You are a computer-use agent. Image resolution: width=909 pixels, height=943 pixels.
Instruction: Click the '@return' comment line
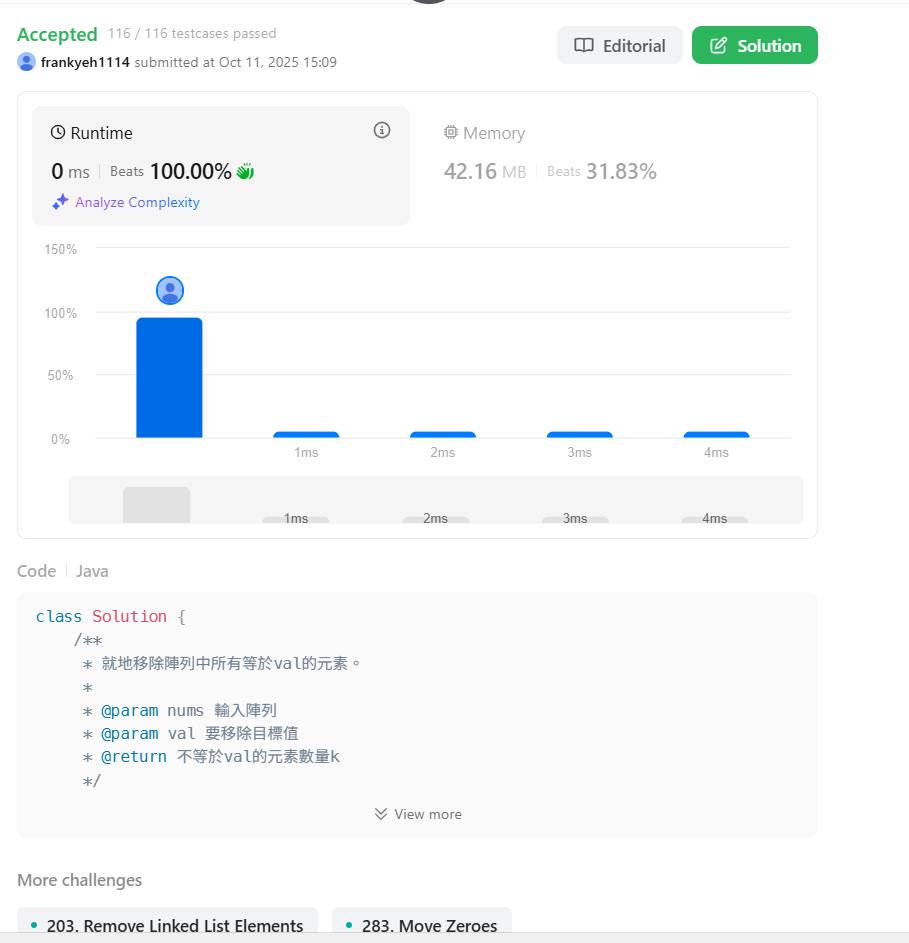coord(211,757)
